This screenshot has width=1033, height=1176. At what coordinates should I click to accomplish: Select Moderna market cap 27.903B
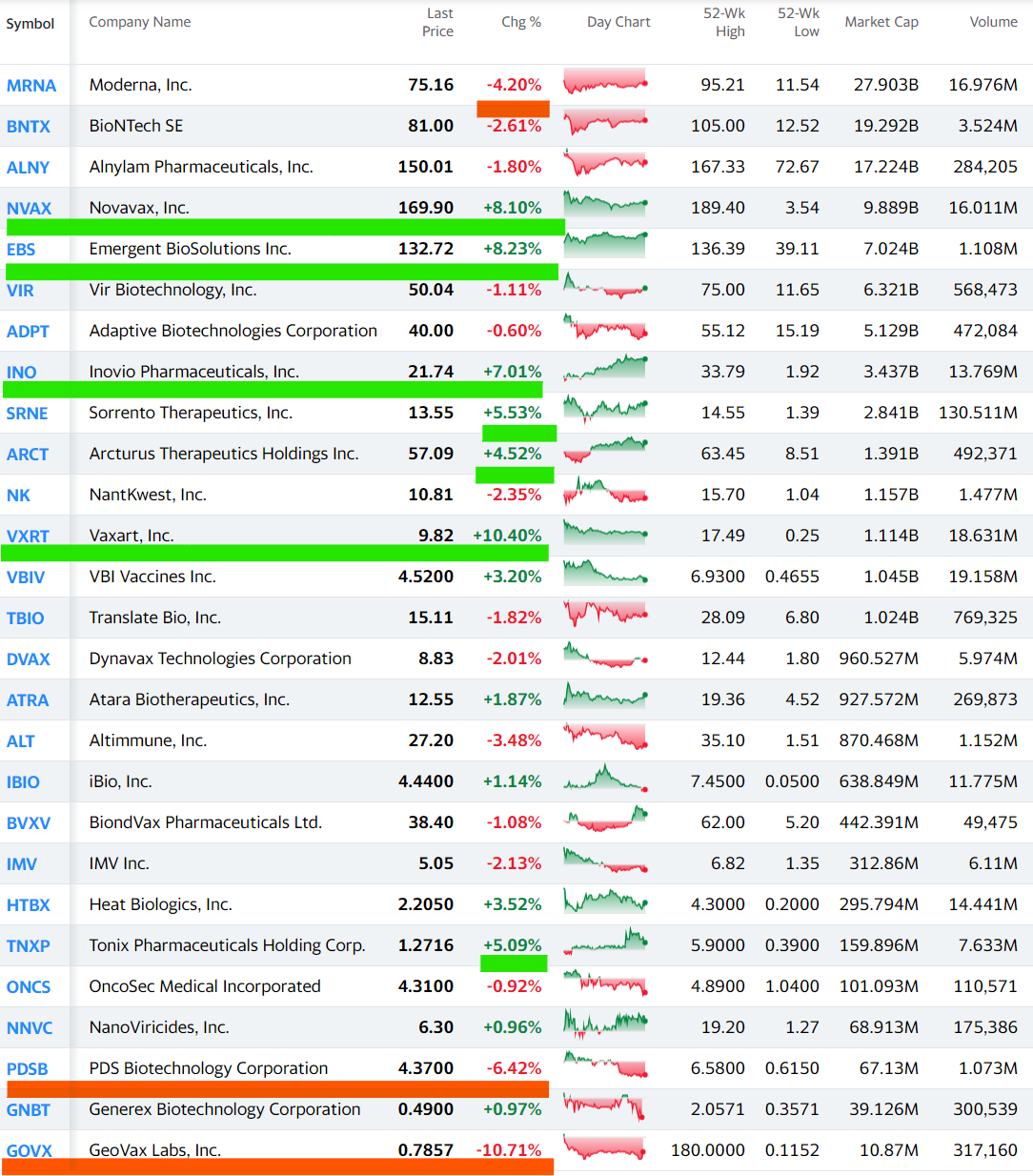click(886, 85)
